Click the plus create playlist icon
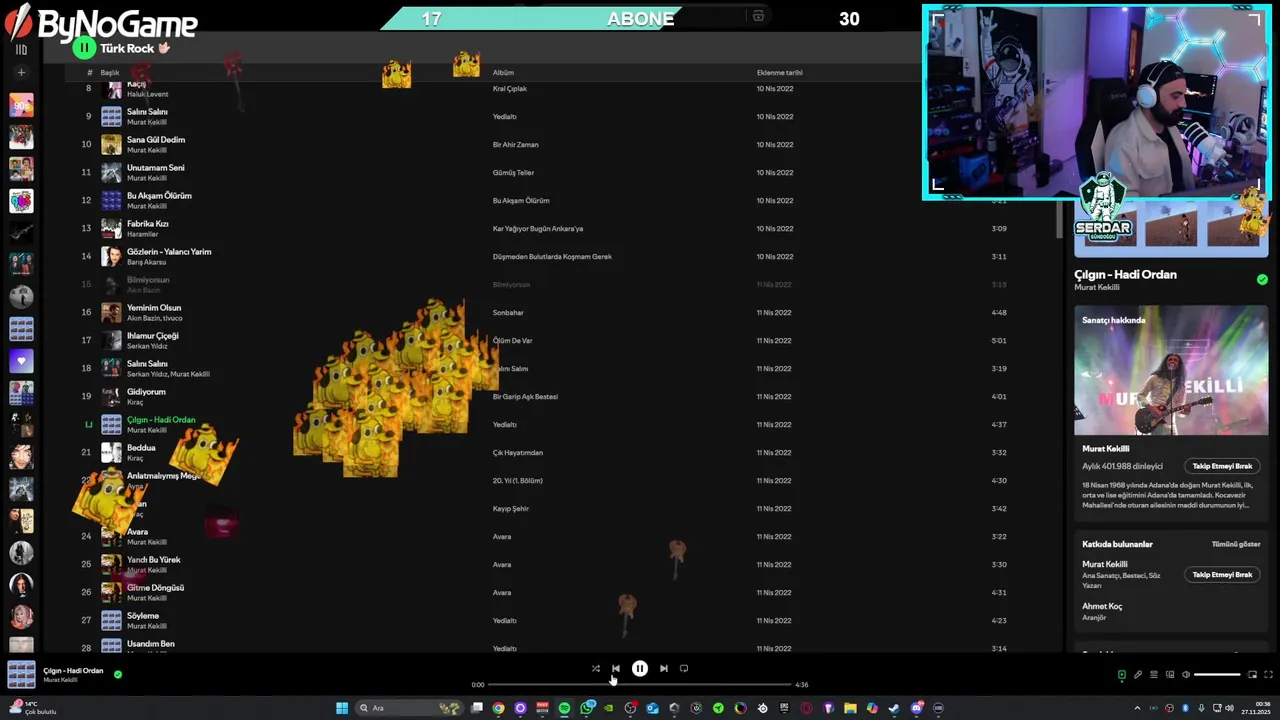 point(21,72)
